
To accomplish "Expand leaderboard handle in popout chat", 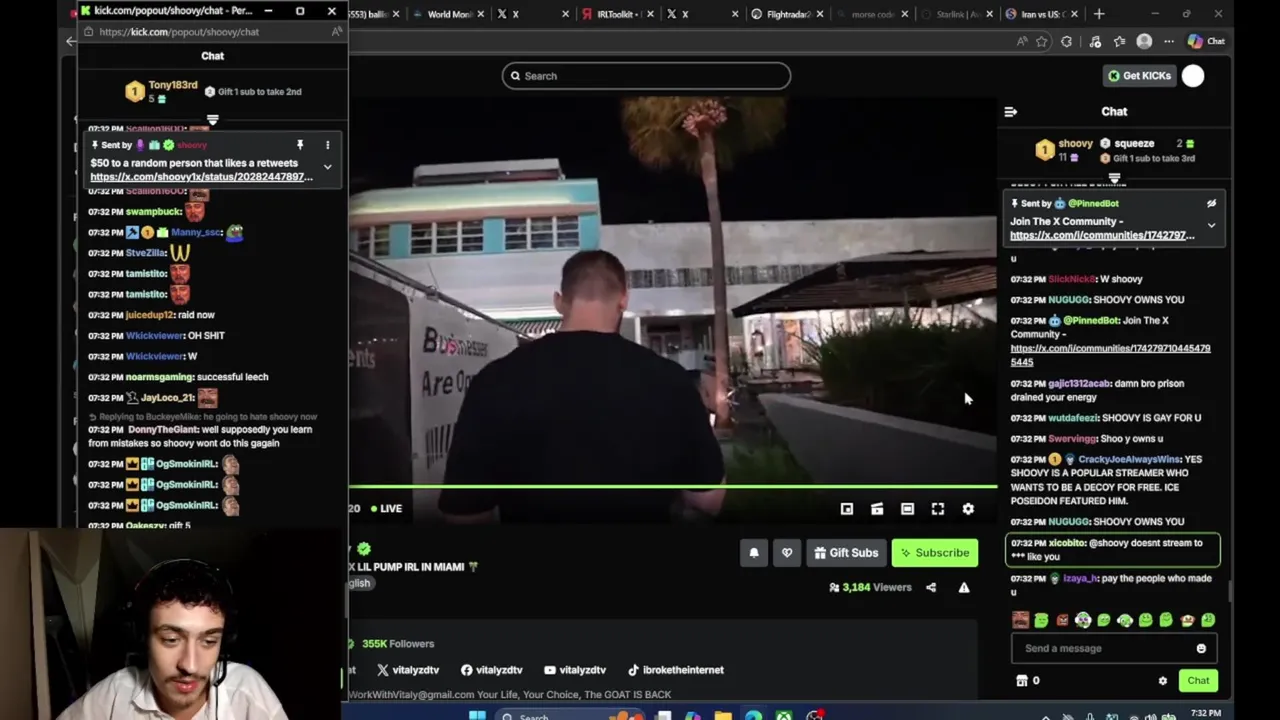I will coord(212,119).
